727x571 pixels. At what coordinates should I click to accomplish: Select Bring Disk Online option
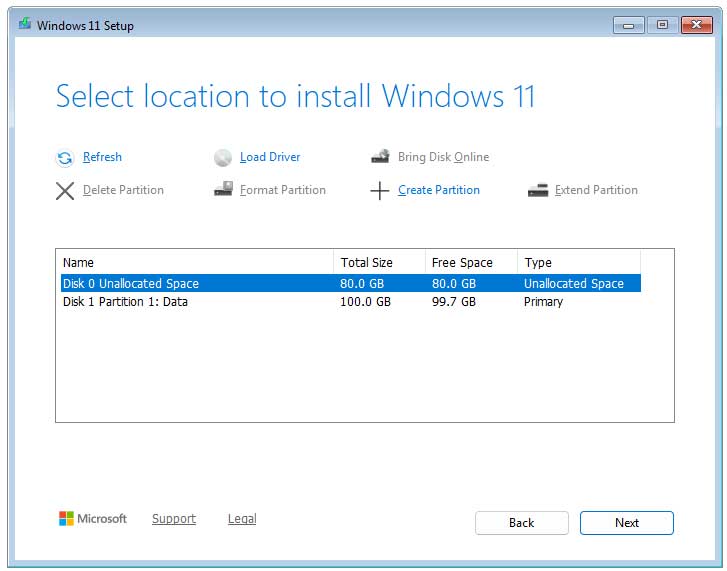443,157
